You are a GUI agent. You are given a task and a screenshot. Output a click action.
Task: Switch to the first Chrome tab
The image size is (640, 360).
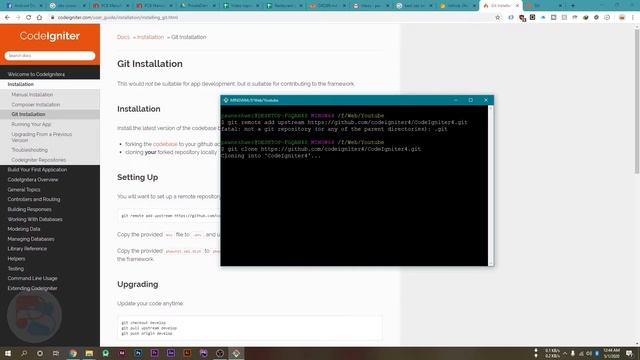click(23, 6)
